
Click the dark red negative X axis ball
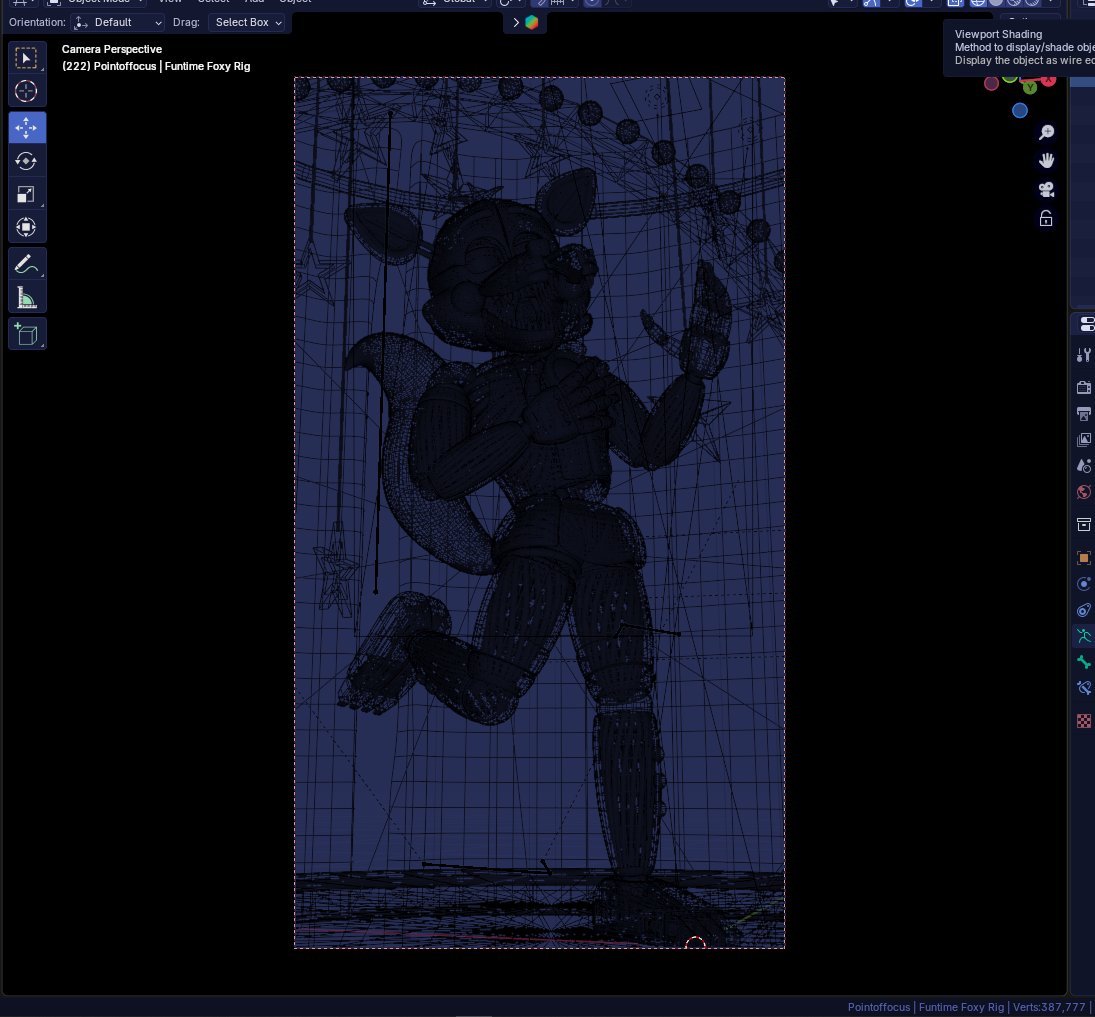coord(991,84)
